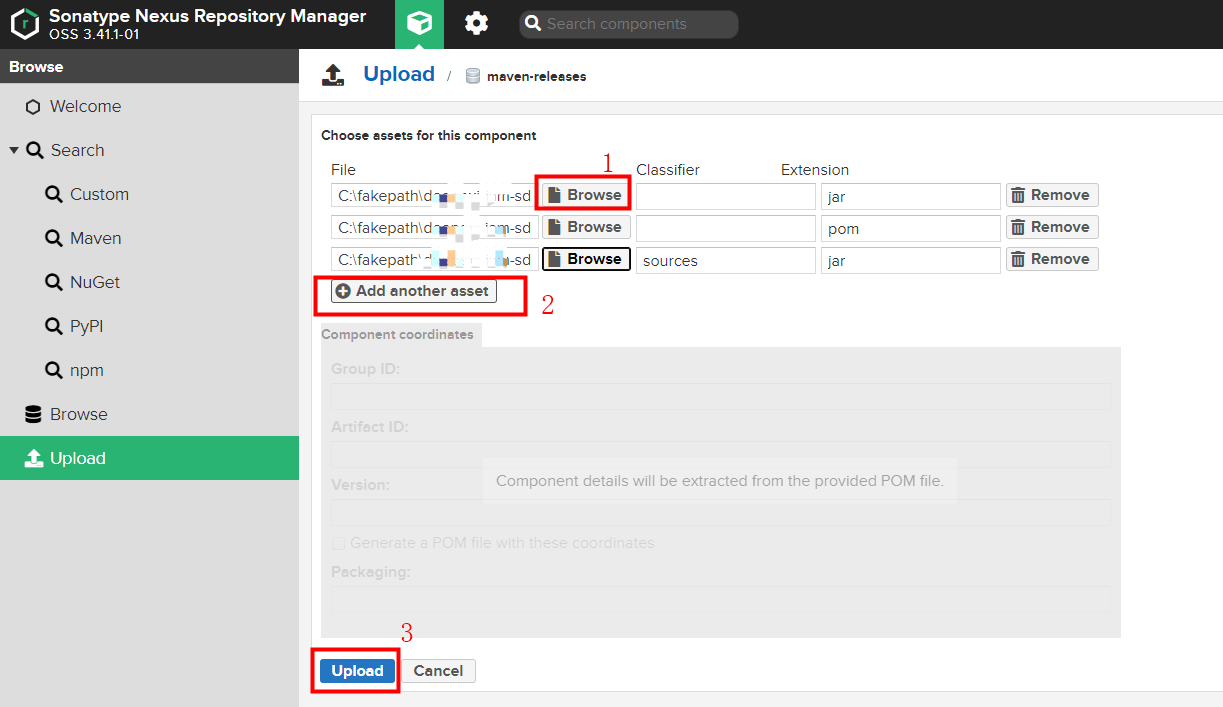Click Classifier field of first row
Image resolution: width=1223 pixels, height=707 pixels.
(x=726, y=196)
